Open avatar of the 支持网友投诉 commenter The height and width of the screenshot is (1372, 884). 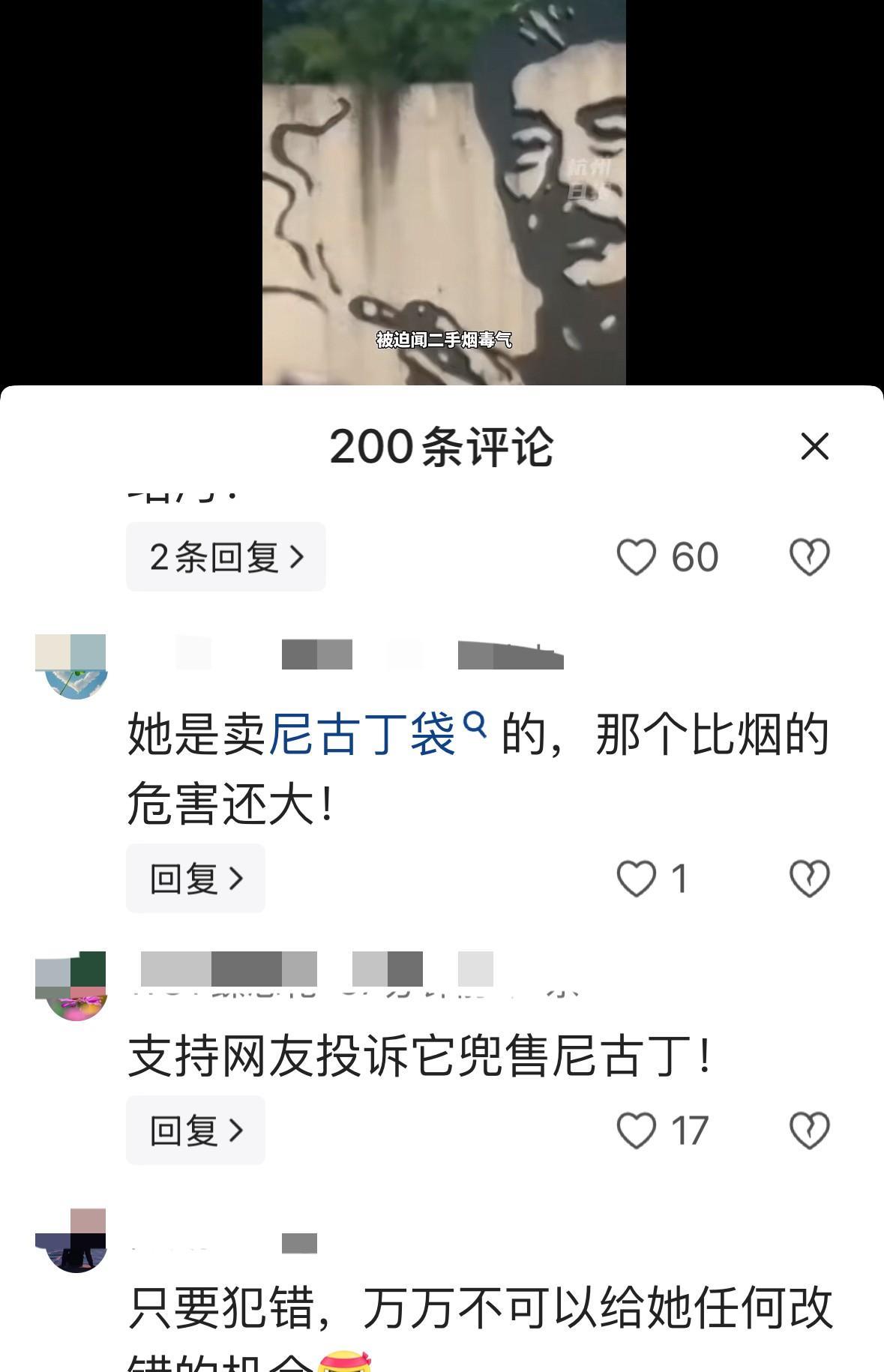point(70,986)
